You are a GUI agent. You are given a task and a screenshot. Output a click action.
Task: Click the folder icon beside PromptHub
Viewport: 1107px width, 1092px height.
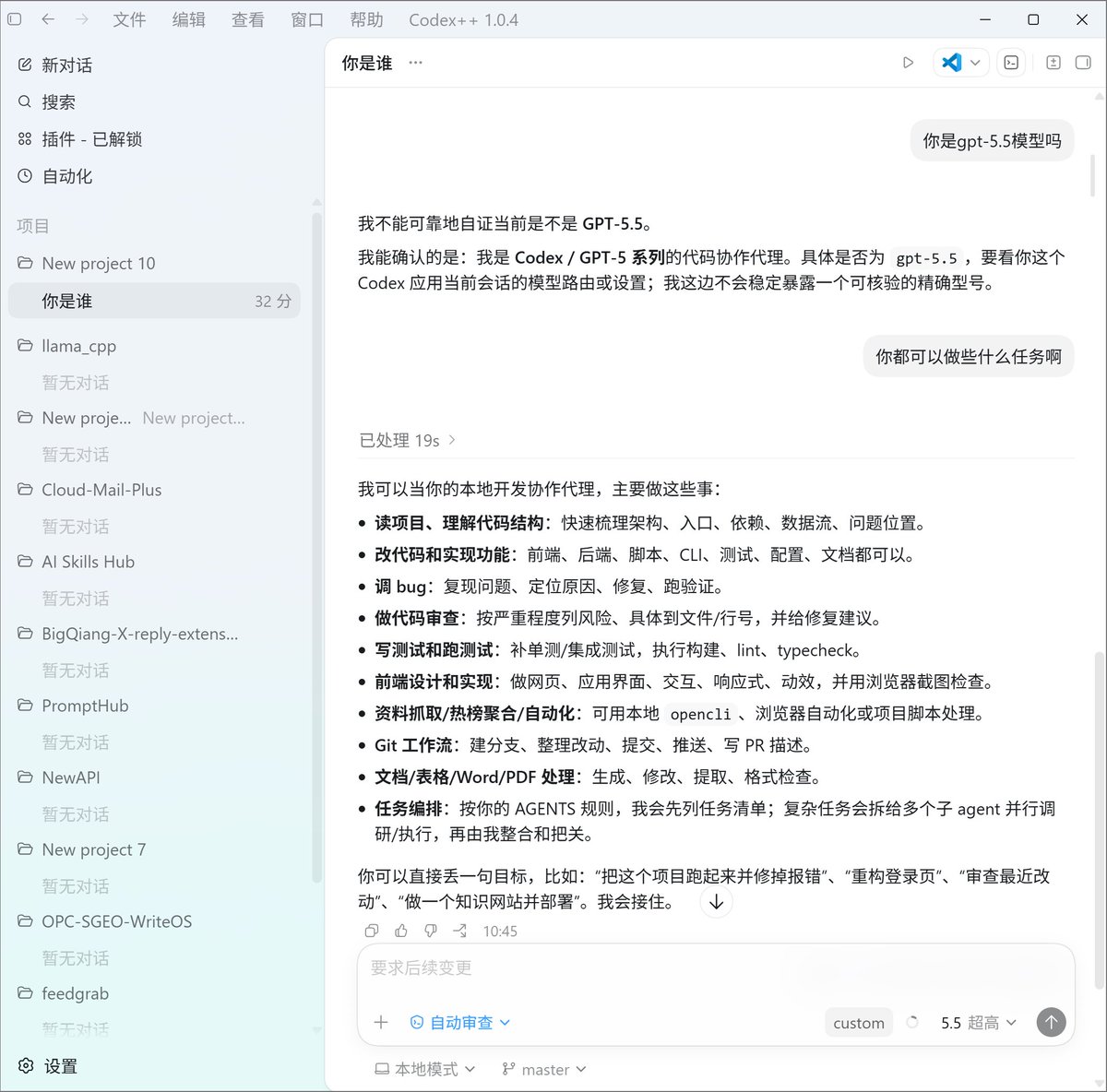pos(25,706)
